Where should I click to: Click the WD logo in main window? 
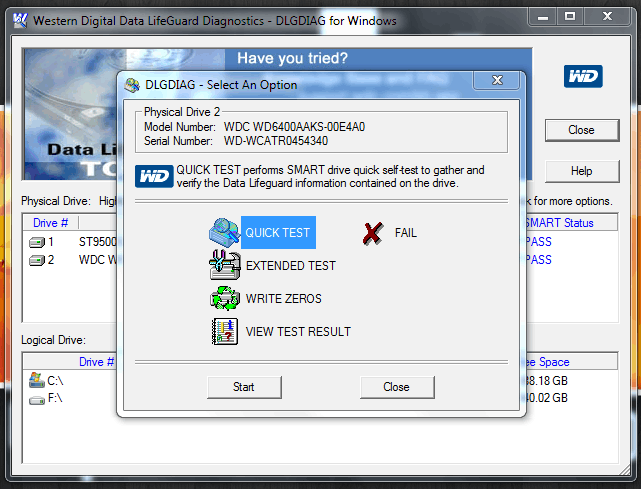point(583,76)
